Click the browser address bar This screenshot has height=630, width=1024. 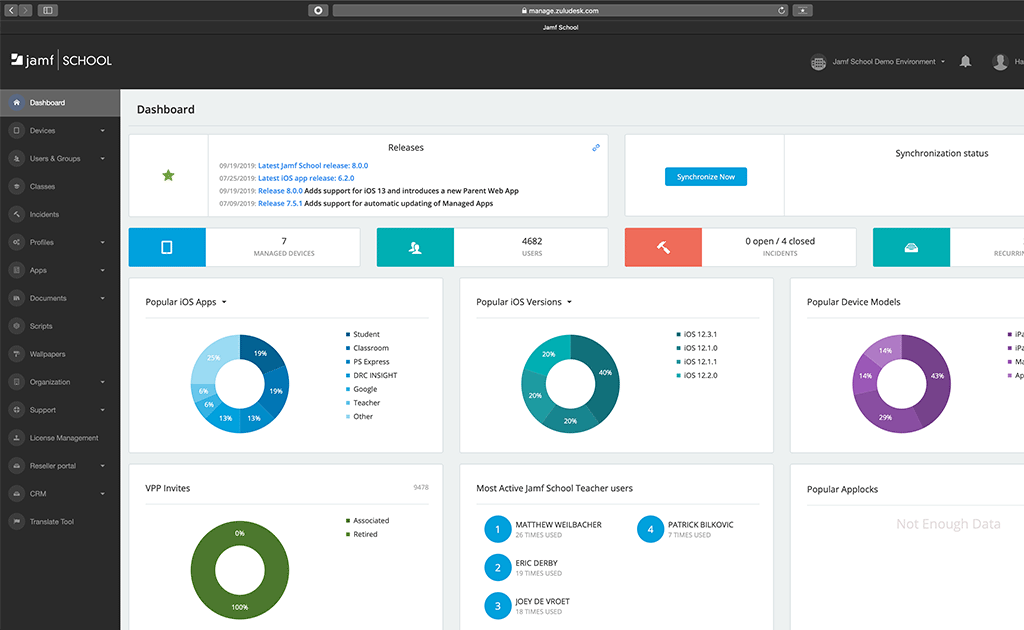tap(560, 10)
